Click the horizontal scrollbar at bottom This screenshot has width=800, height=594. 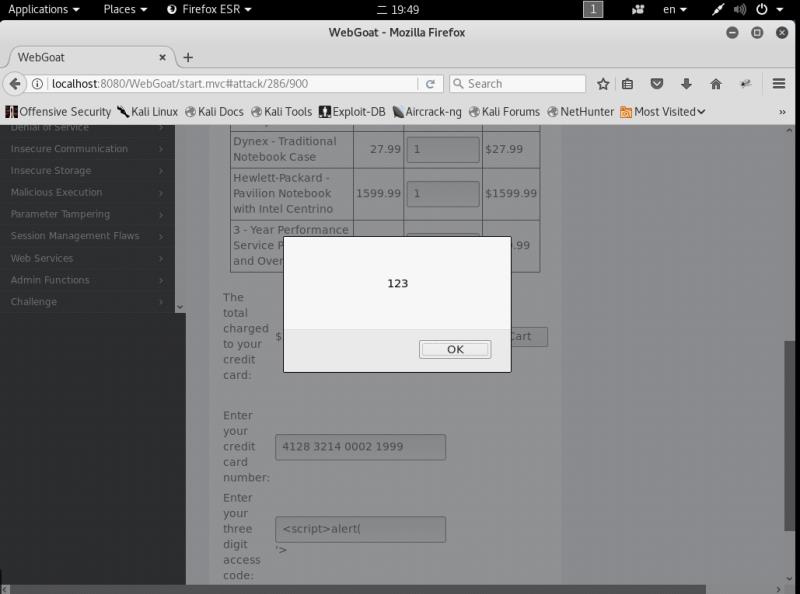click(x=357, y=589)
